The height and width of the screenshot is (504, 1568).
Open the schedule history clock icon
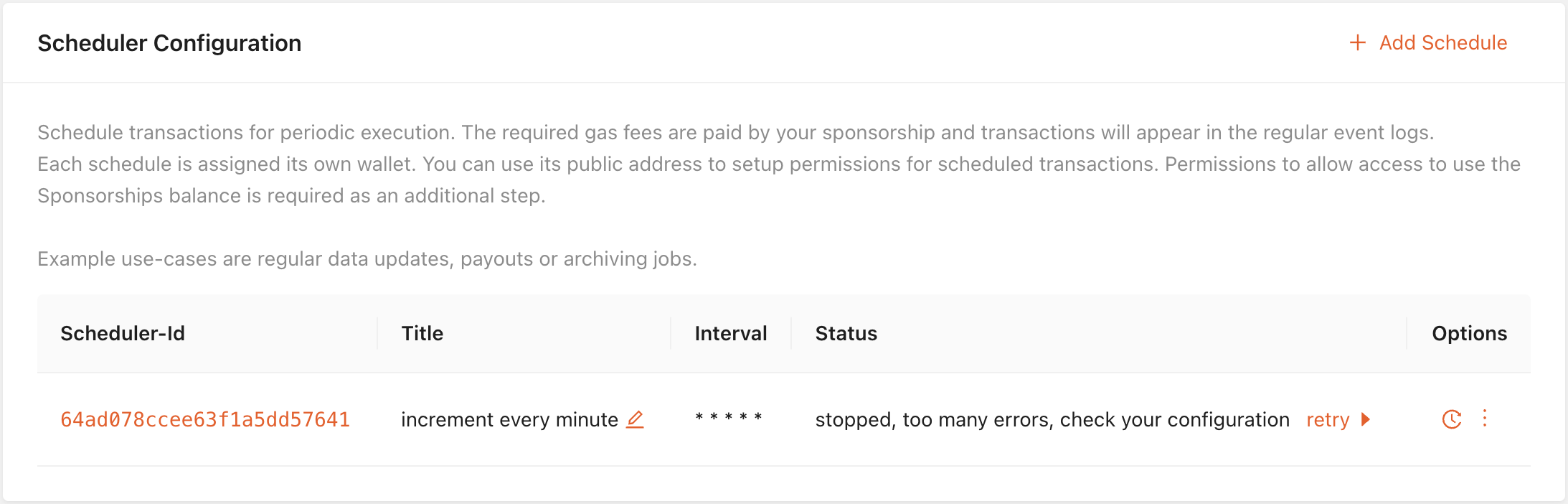[x=1452, y=419]
